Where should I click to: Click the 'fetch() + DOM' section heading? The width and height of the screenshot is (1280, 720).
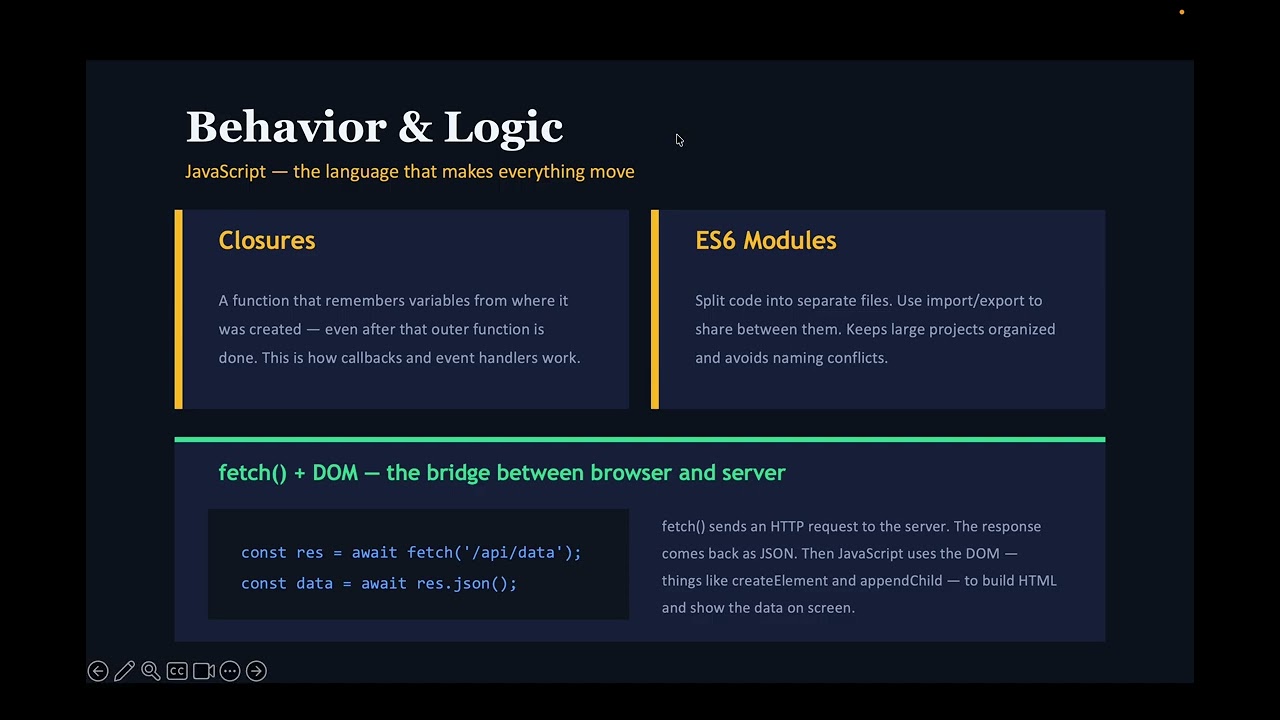click(x=502, y=472)
